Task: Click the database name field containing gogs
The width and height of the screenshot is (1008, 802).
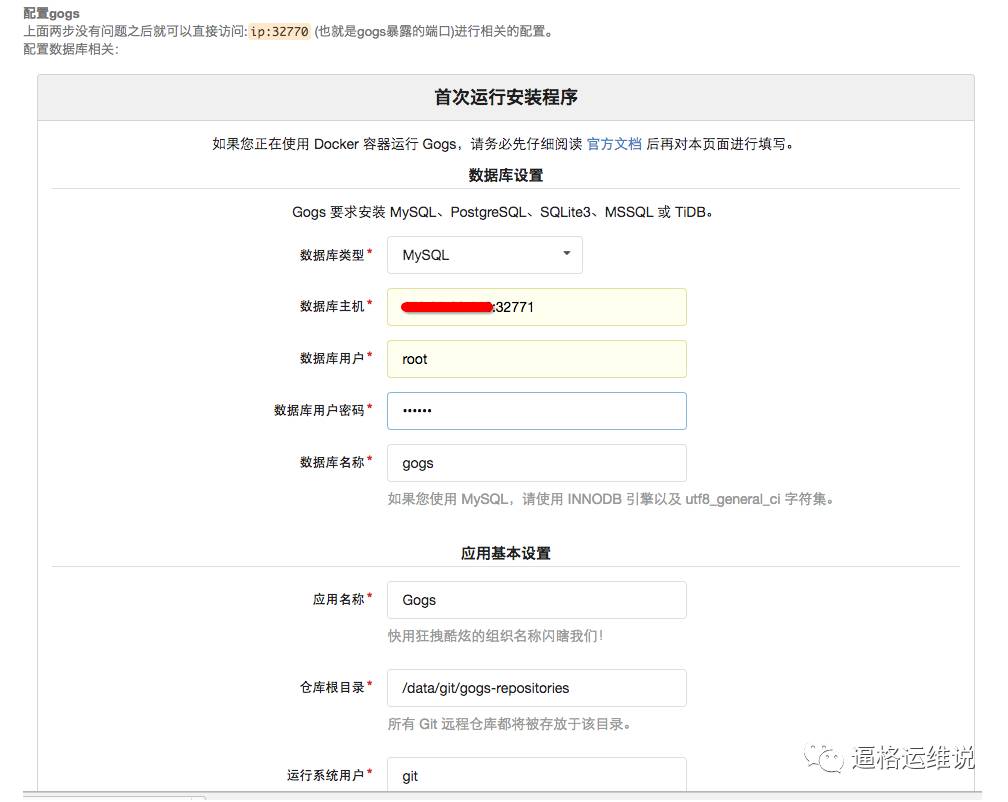Action: point(537,463)
